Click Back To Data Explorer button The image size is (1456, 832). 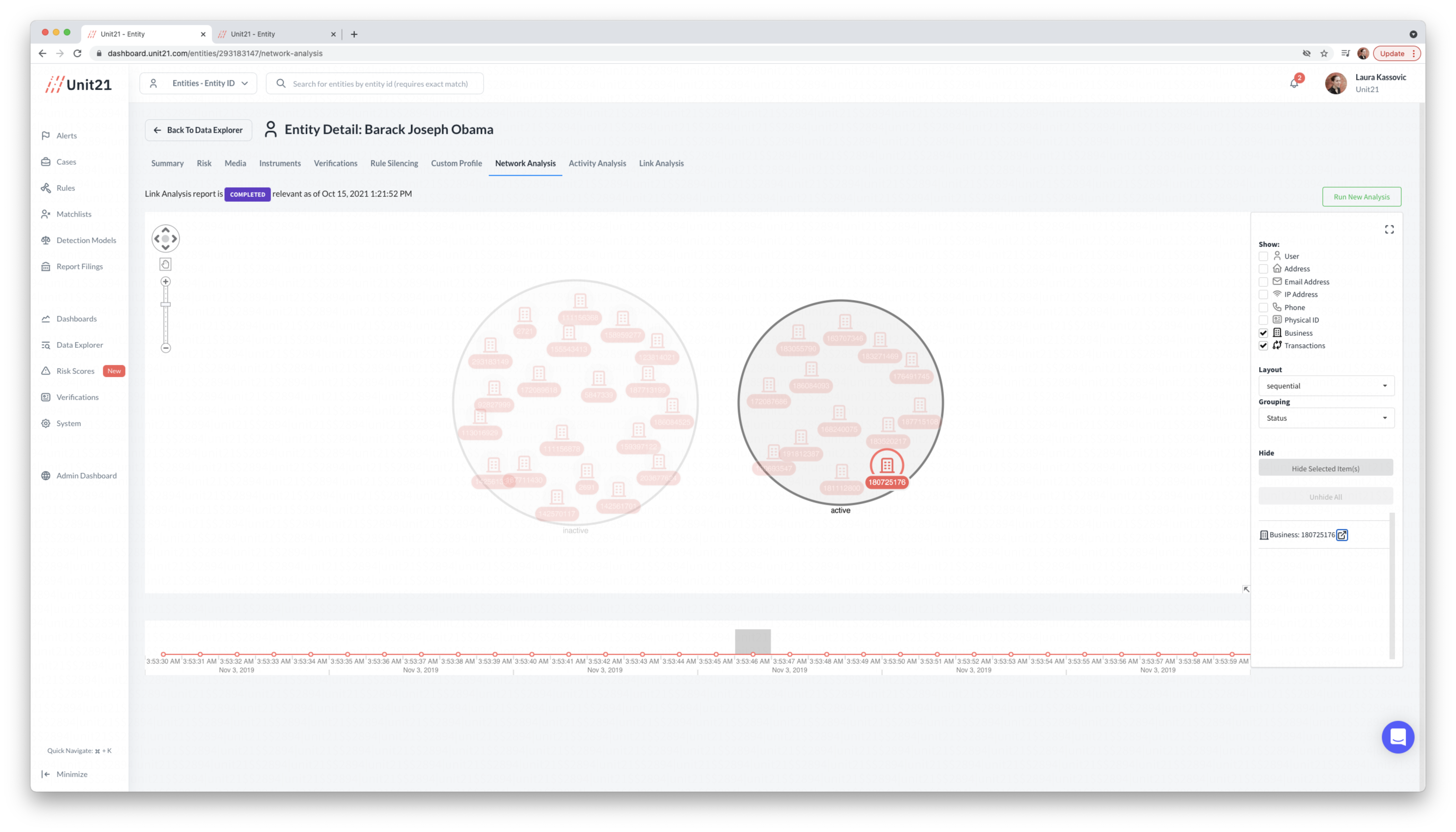click(x=198, y=130)
